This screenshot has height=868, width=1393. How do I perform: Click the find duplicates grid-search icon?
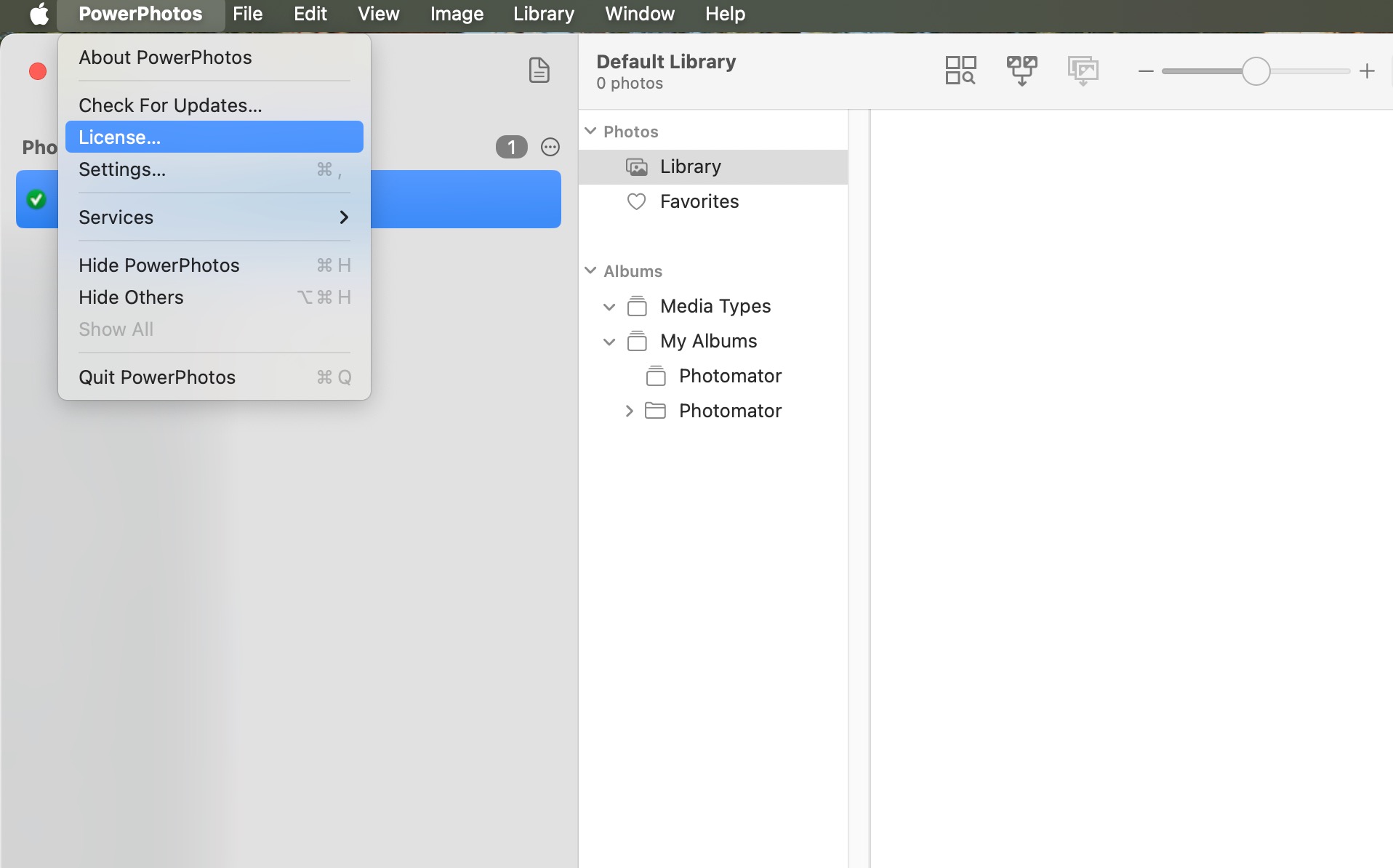[x=960, y=71]
